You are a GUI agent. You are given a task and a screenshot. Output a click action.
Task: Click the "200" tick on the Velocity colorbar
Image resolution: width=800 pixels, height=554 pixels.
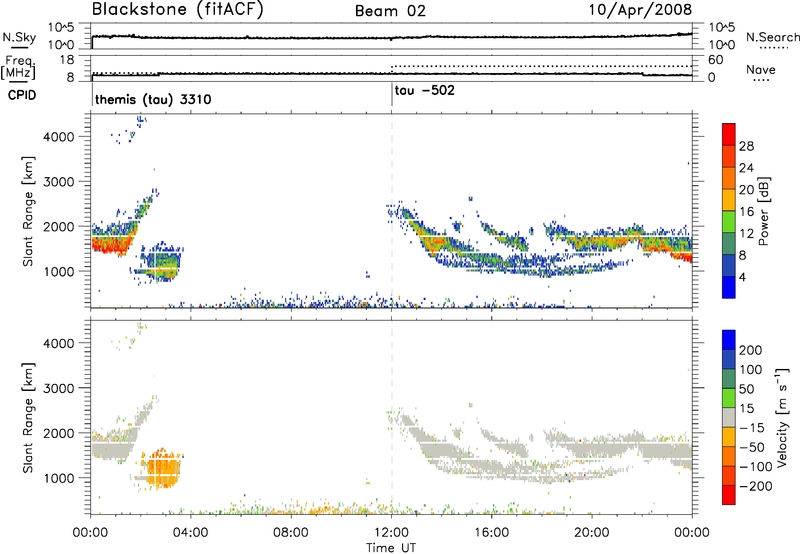point(750,350)
